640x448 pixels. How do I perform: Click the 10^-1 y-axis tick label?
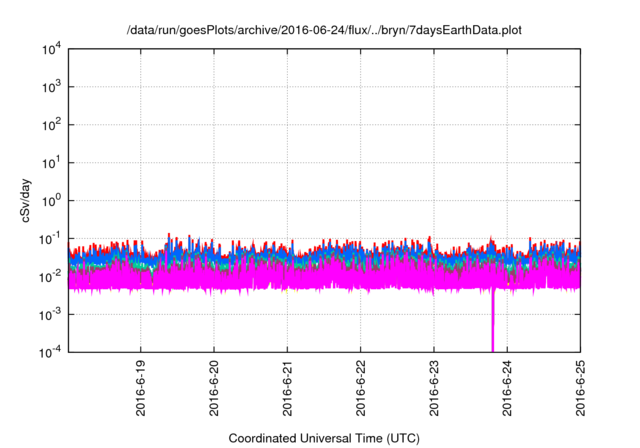[50, 239]
